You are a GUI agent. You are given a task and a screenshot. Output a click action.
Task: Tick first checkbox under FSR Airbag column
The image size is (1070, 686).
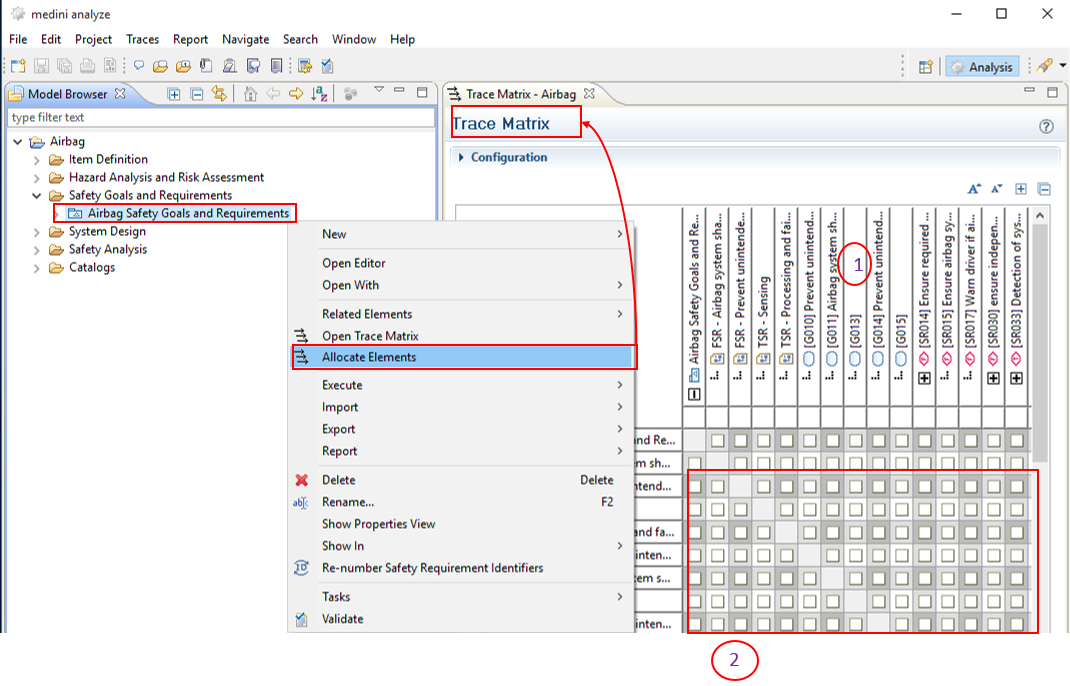point(717,441)
